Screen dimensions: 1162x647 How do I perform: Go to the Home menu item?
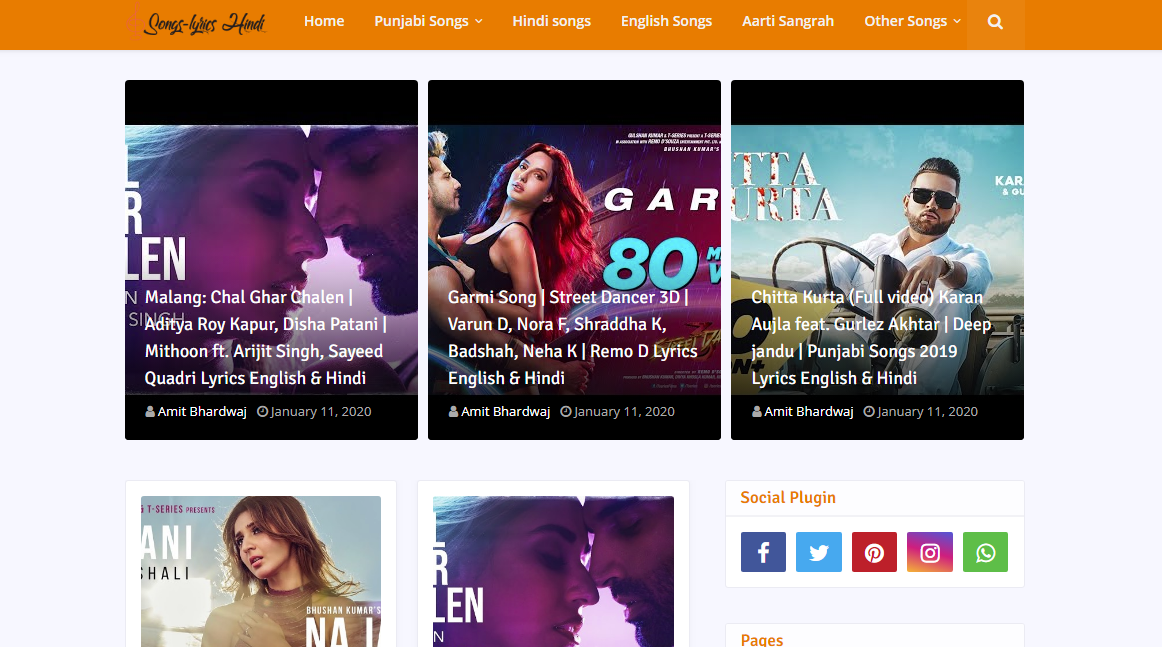[324, 21]
